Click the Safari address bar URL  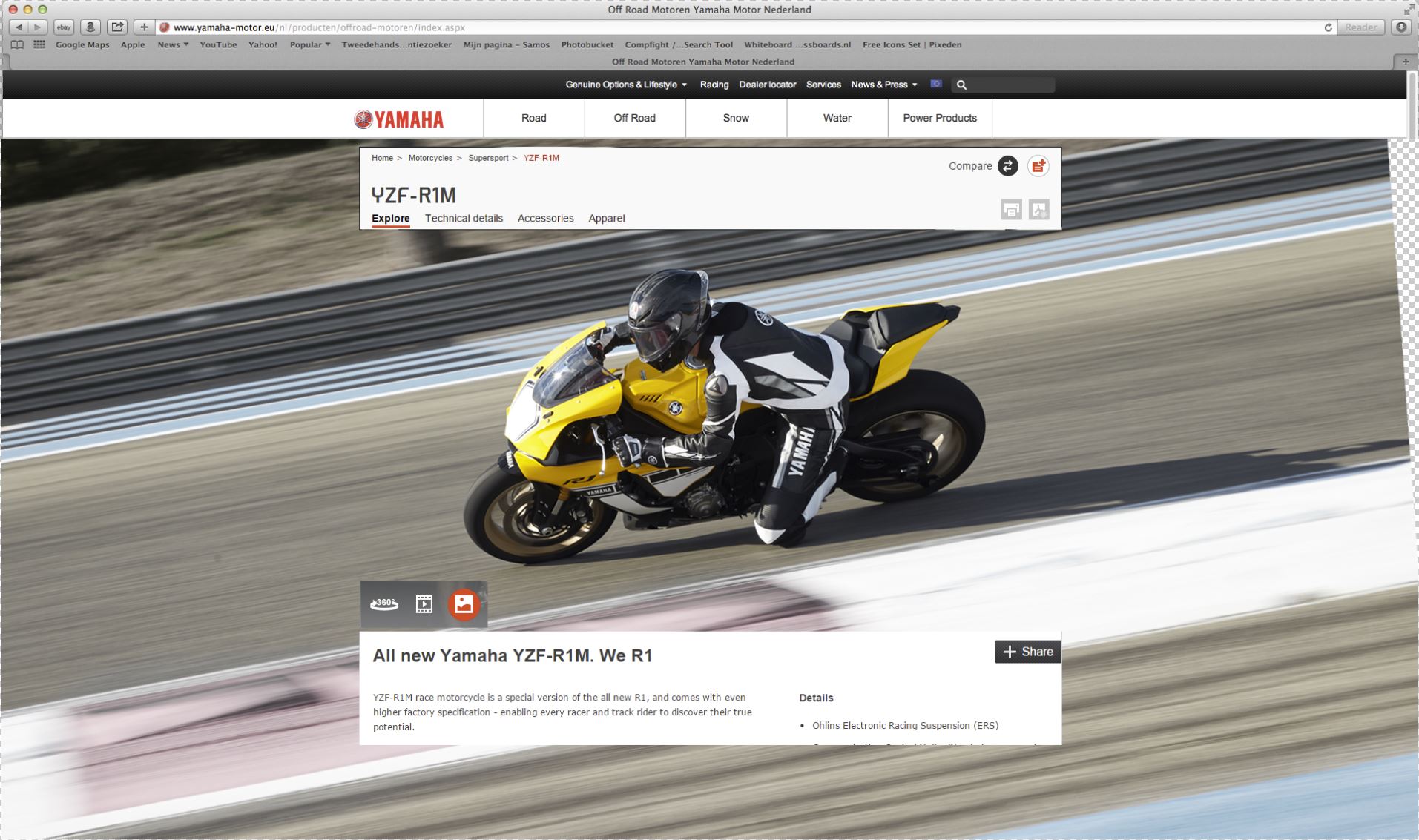pyautogui.click(x=319, y=27)
